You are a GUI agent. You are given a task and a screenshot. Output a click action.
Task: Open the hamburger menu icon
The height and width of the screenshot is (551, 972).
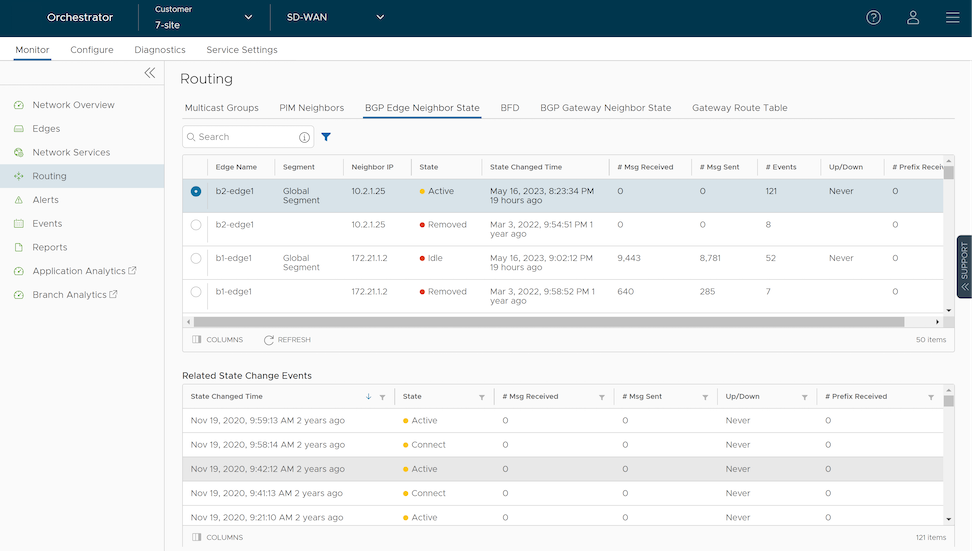(x=952, y=17)
